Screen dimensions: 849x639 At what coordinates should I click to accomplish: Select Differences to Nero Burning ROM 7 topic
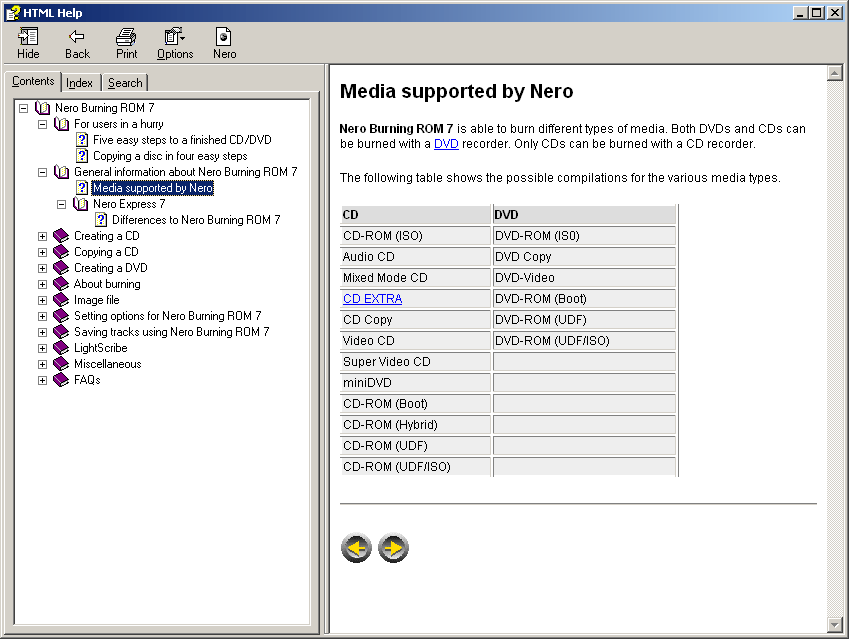click(x=196, y=220)
